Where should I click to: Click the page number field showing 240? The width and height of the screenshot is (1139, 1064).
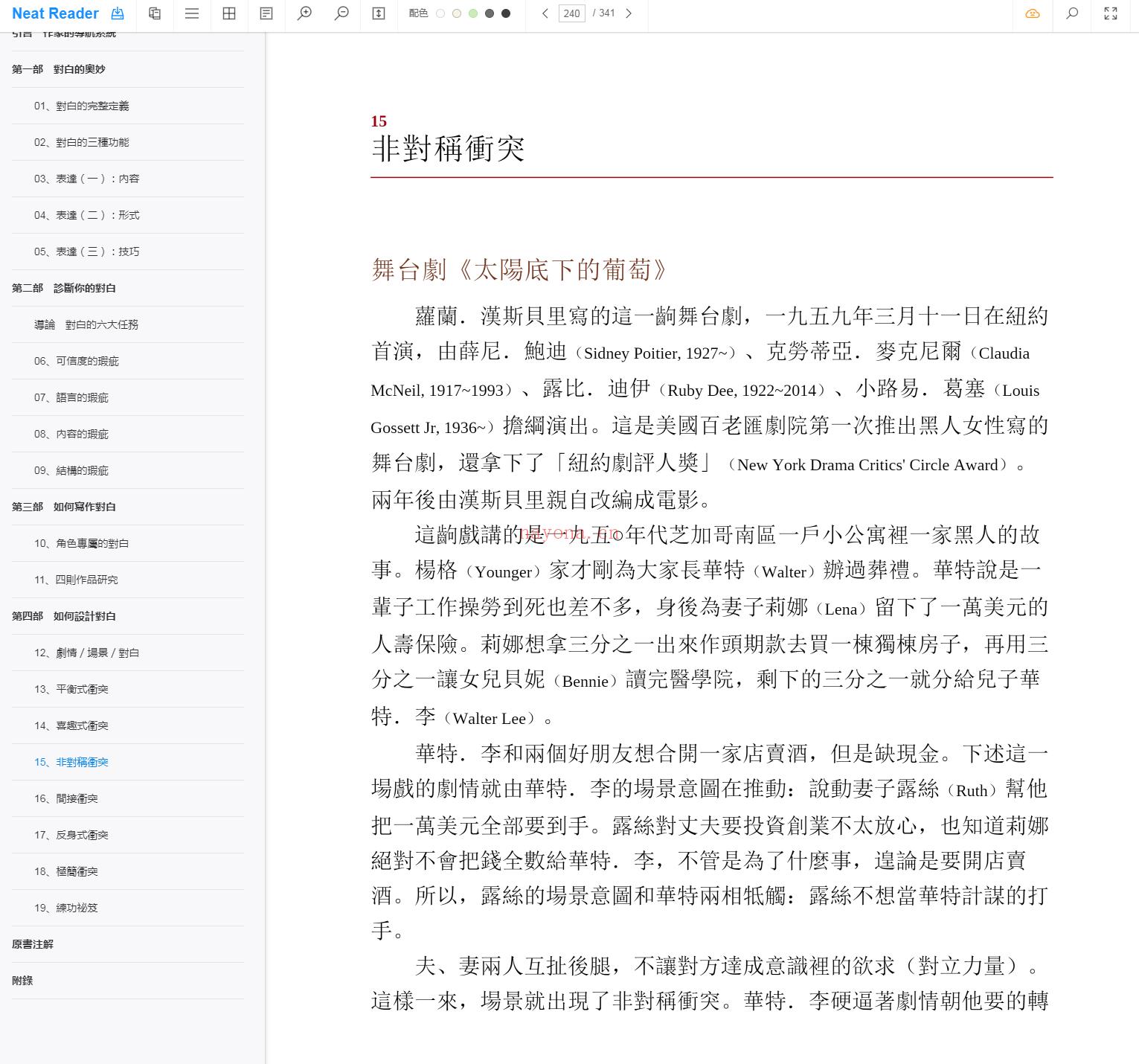571,13
